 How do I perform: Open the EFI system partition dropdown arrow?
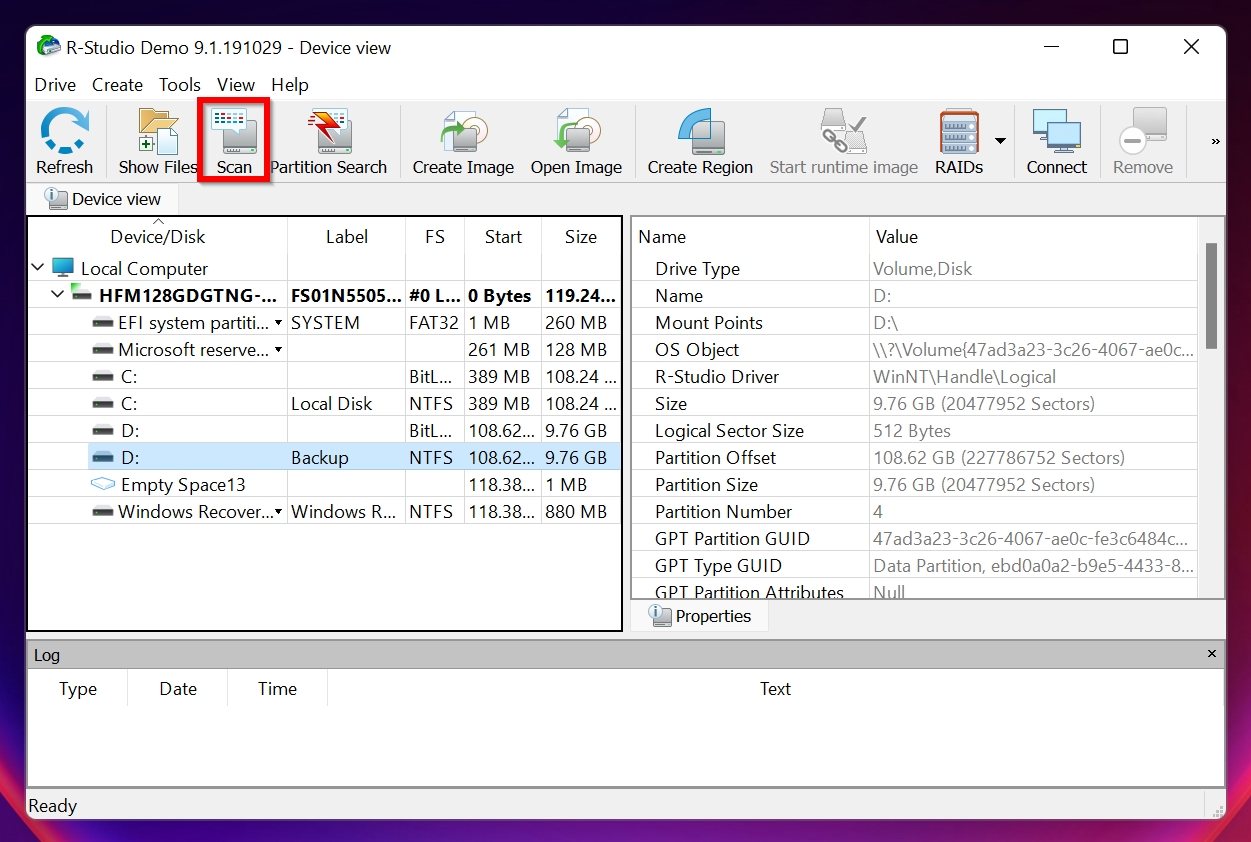(x=278, y=323)
